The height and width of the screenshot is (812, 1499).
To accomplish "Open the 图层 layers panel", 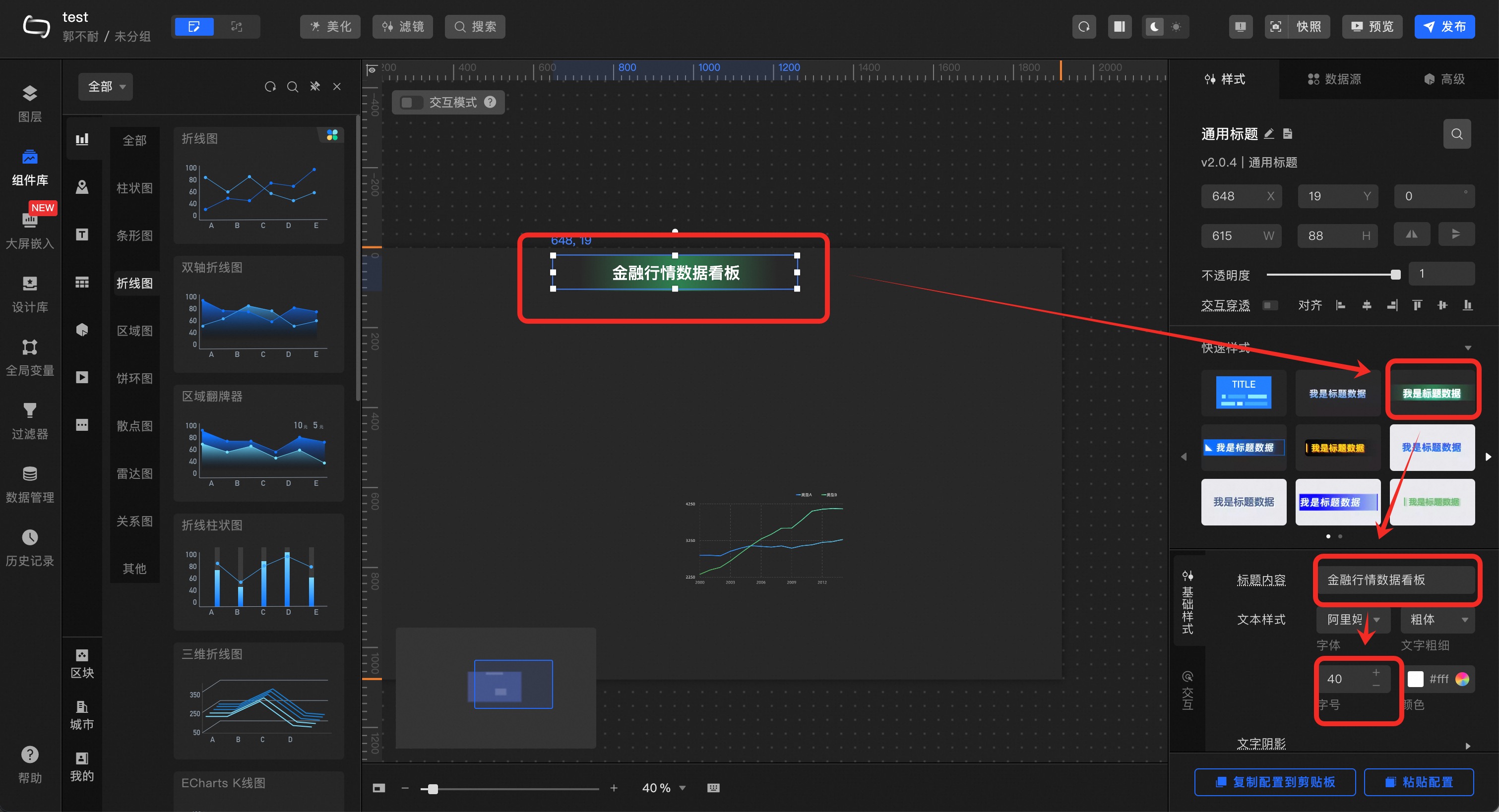I will click(x=30, y=104).
